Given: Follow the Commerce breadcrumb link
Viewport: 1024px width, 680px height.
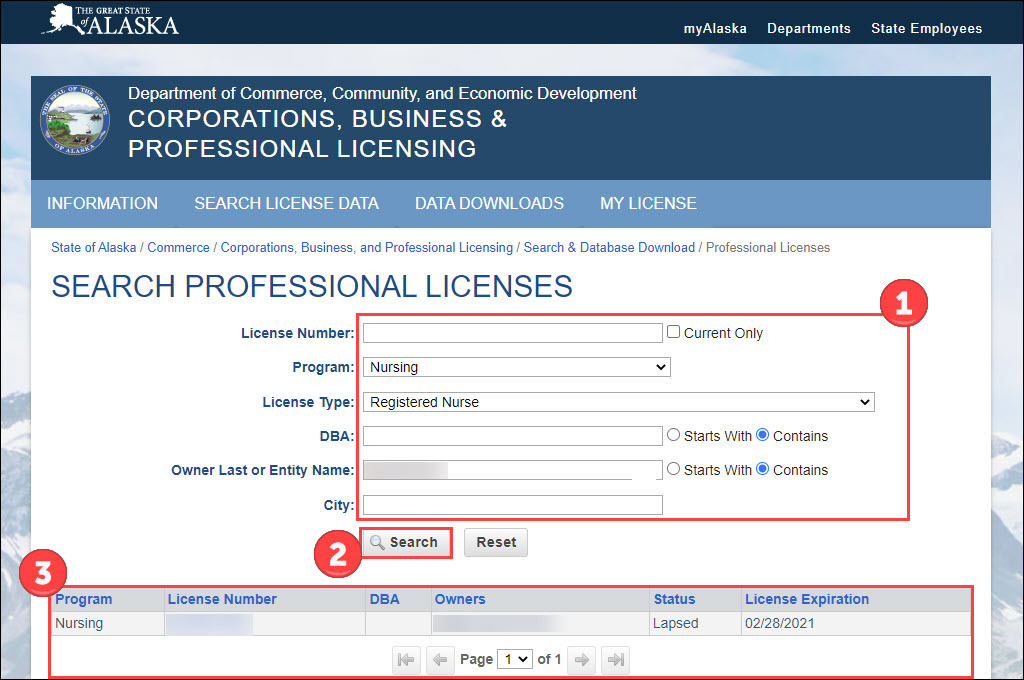Looking at the screenshot, I should tap(178, 248).
